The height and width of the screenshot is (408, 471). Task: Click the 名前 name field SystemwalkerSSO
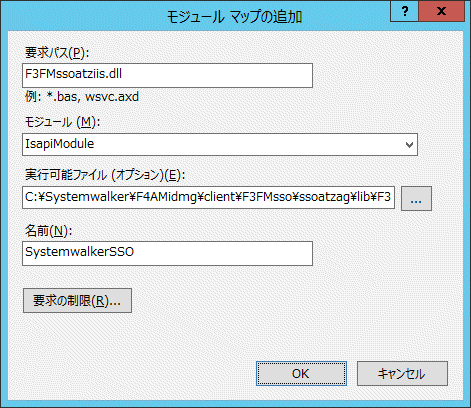pyautogui.click(x=167, y=253)
